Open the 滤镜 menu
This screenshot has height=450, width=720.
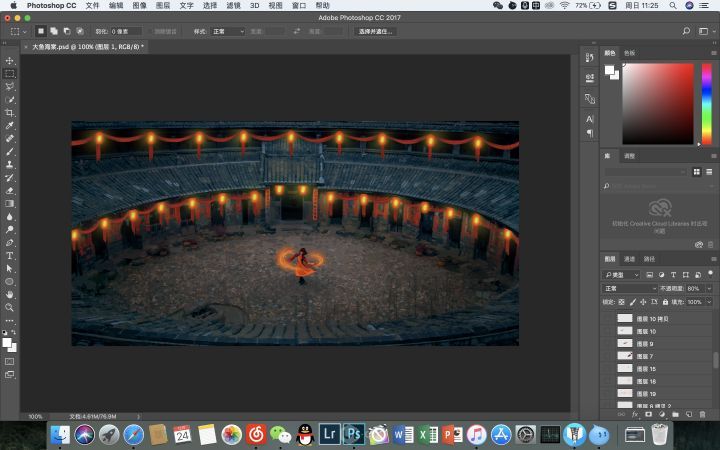(x=231, y=5)
